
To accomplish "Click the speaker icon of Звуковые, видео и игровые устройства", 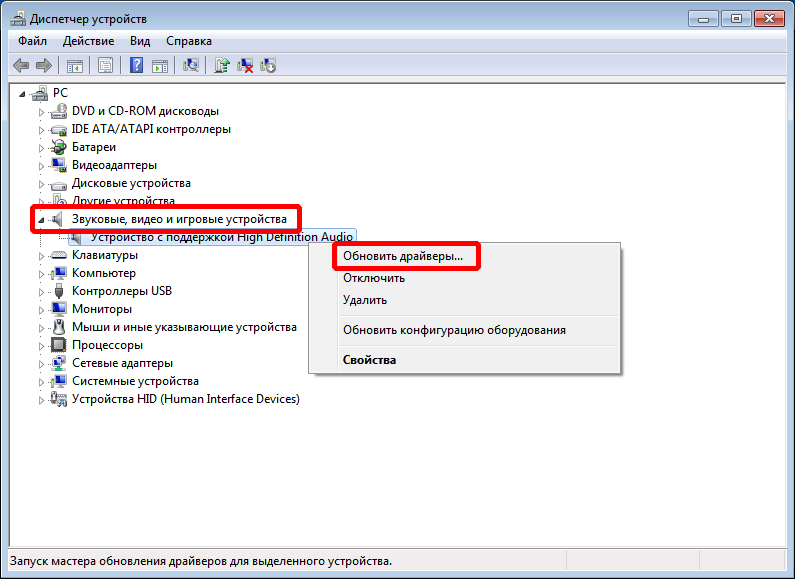I will click(x=58, y=219).
